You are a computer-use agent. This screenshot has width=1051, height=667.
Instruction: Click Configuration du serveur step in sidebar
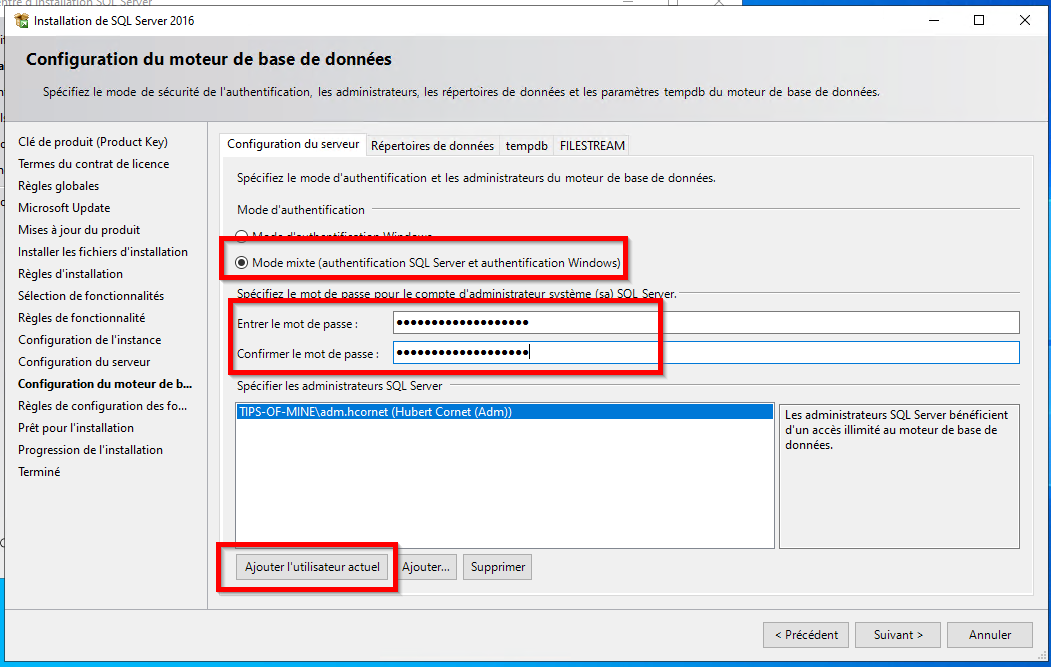point(84,362)
